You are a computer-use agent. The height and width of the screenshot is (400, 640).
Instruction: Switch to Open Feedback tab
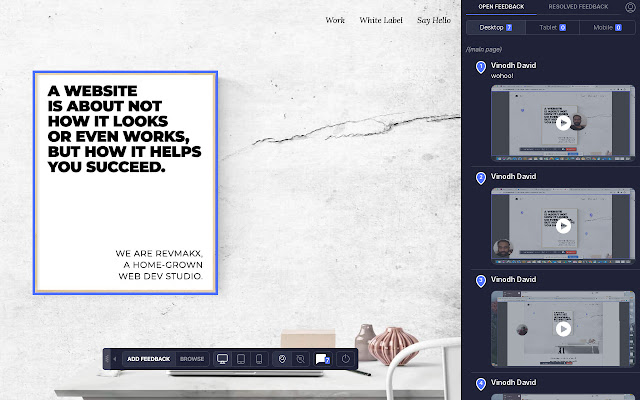click(501, 7)
